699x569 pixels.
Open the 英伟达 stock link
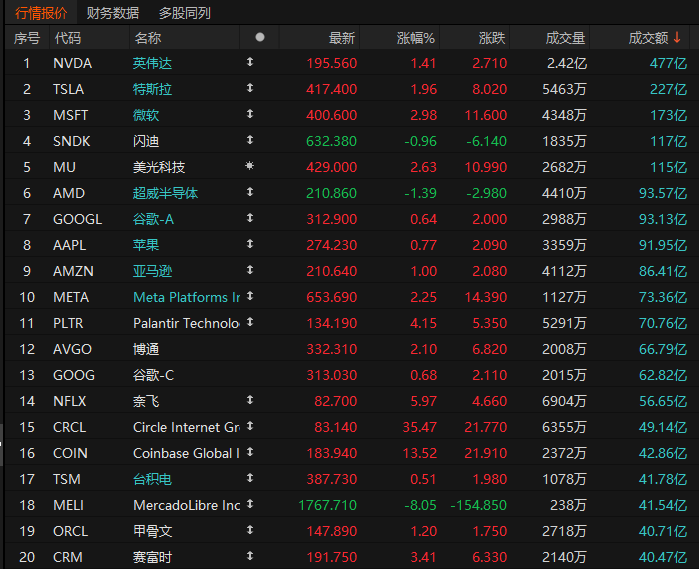point(152,63)
